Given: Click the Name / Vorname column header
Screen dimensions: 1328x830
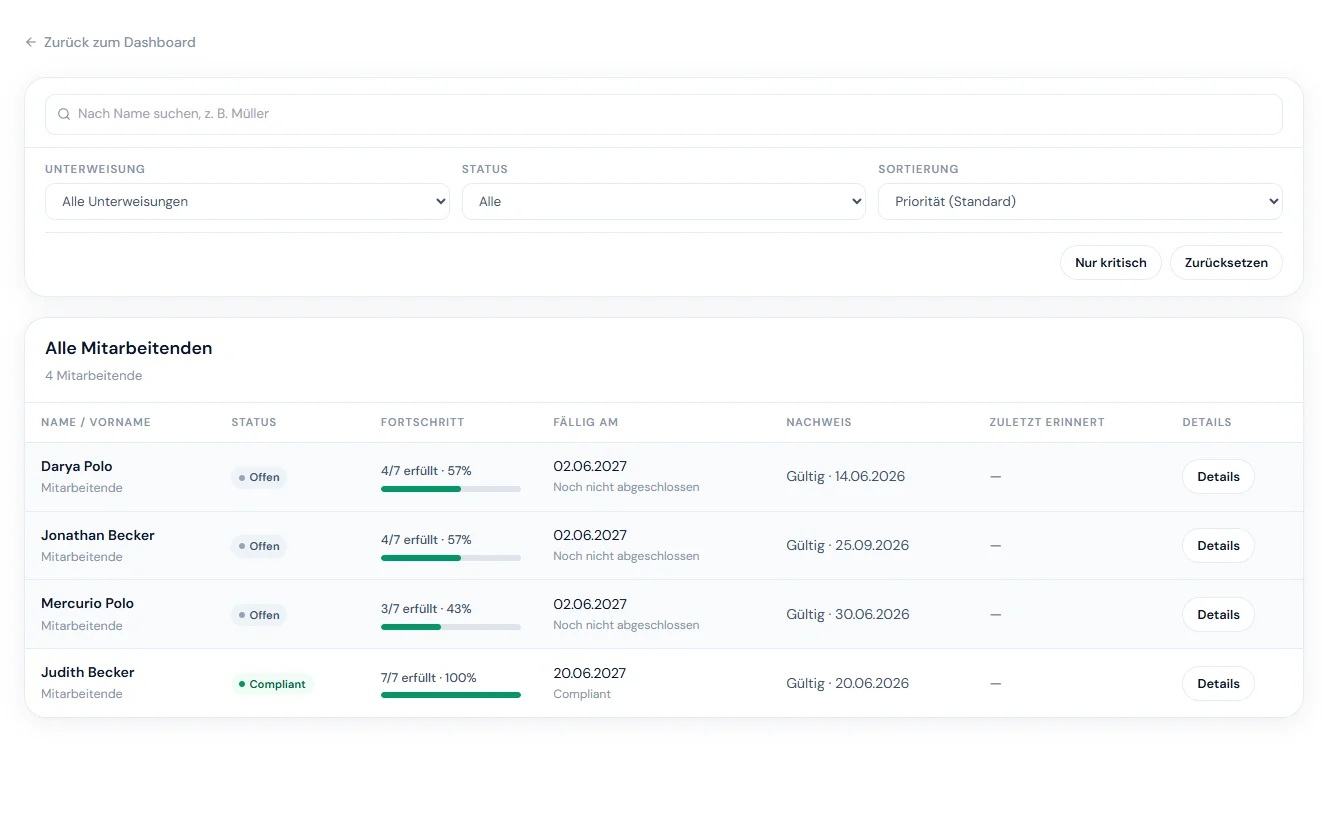Looking at the screenshot, I should click(x=96, y=422).
